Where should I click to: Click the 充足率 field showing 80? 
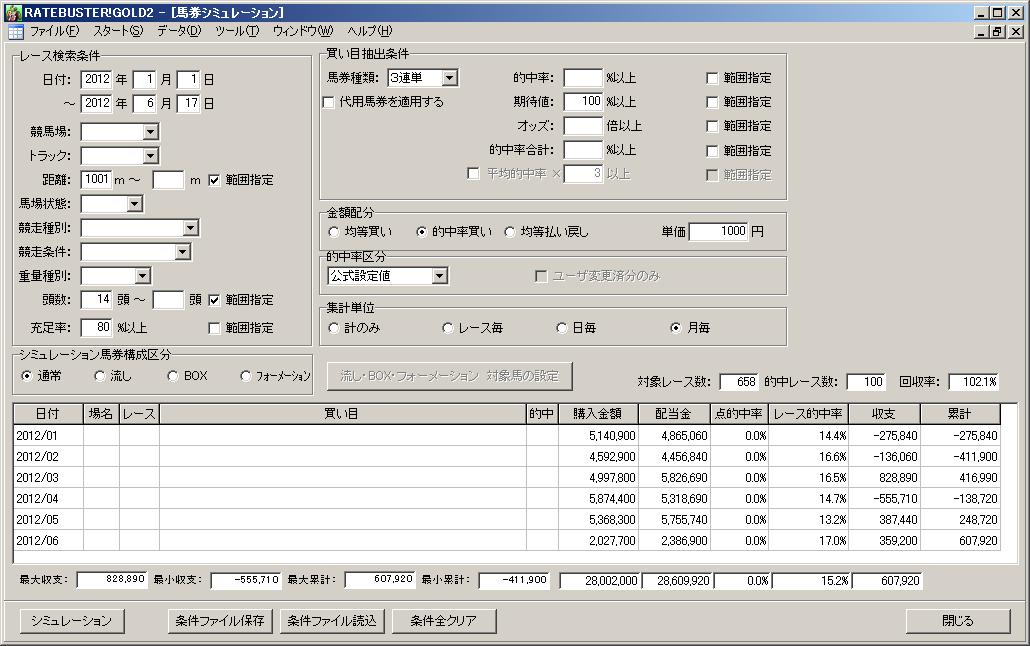pos(97,327)
